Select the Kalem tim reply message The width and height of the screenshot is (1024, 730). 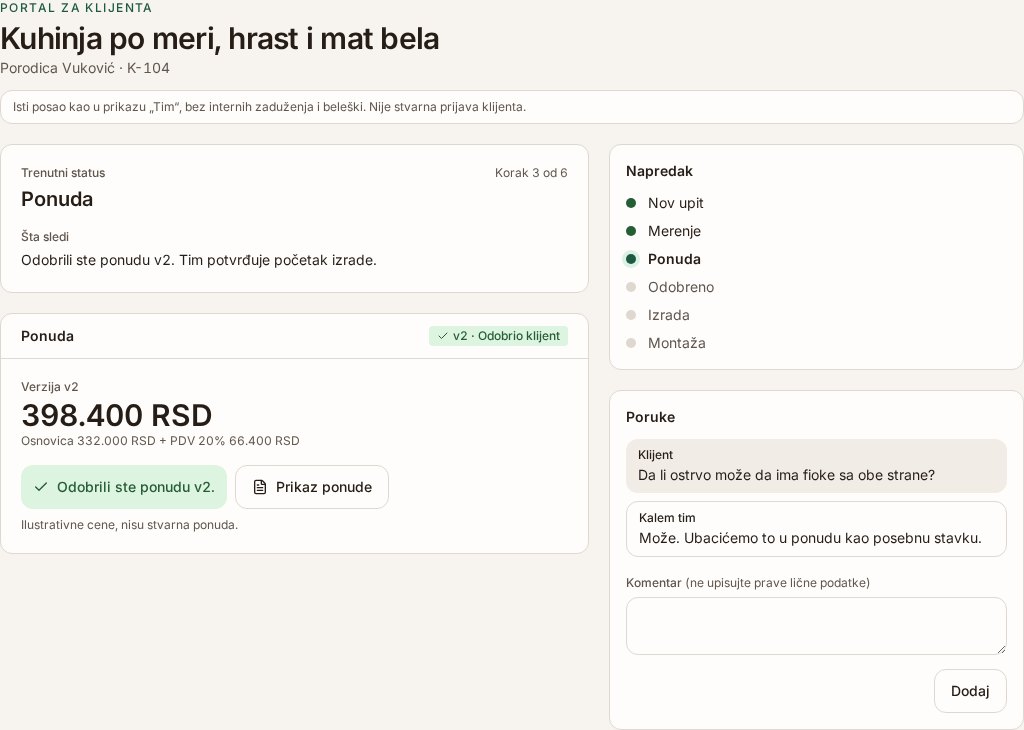[816, 529]
